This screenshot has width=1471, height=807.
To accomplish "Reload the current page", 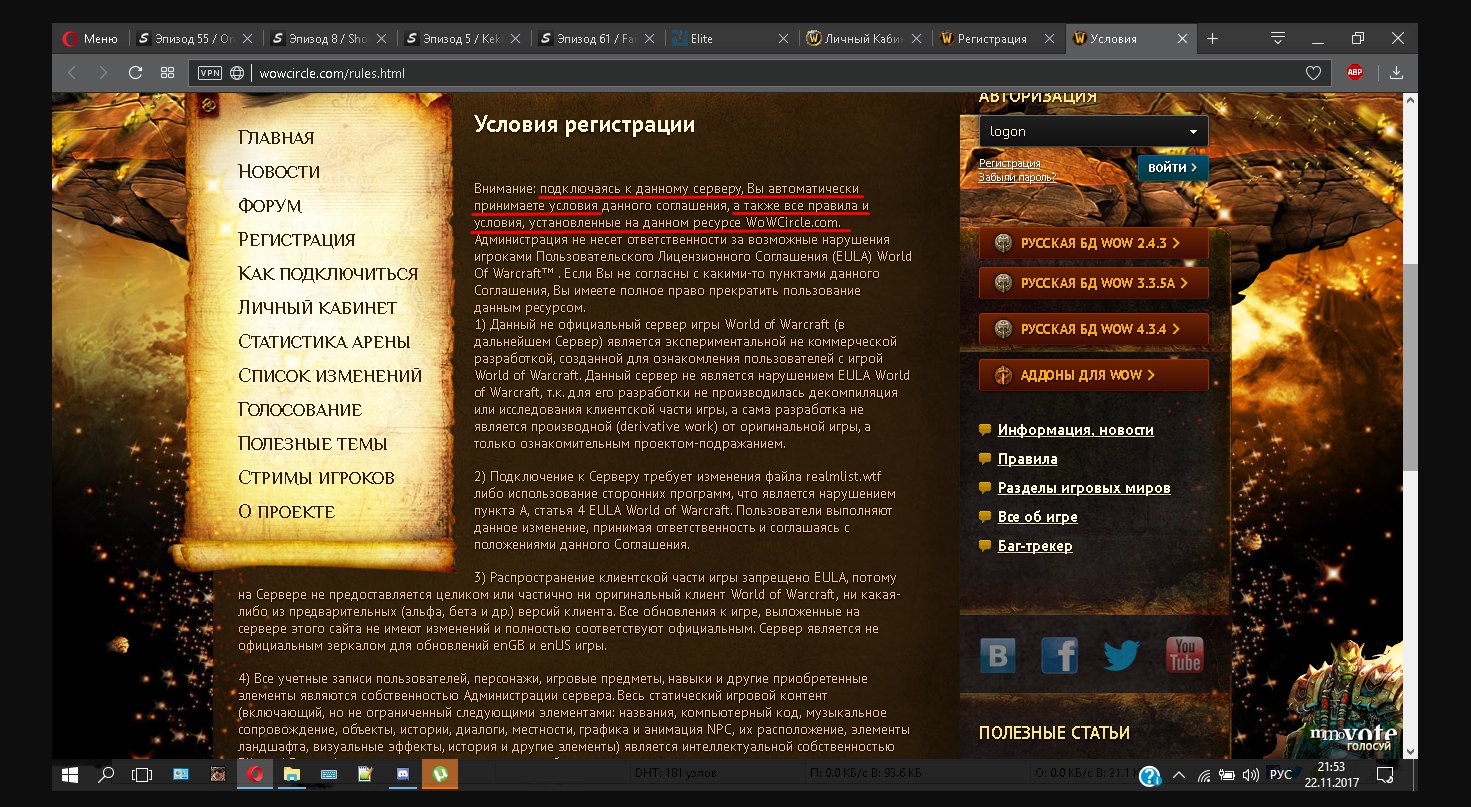I will (135, 73).
